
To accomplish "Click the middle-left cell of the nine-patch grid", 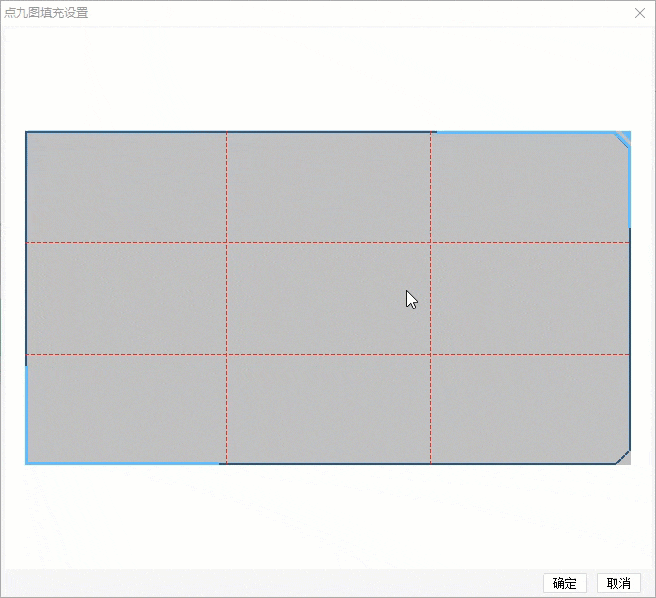I will 126,298.
